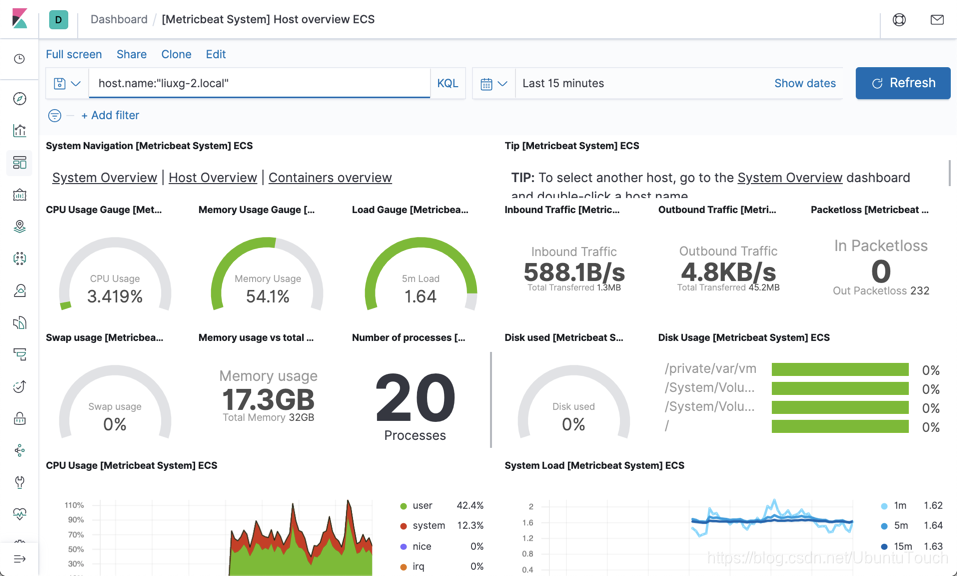Toggle '1m' load legend swatch
Screen dimensions: 957x576
pyautogui.click(x=884, y=506)
